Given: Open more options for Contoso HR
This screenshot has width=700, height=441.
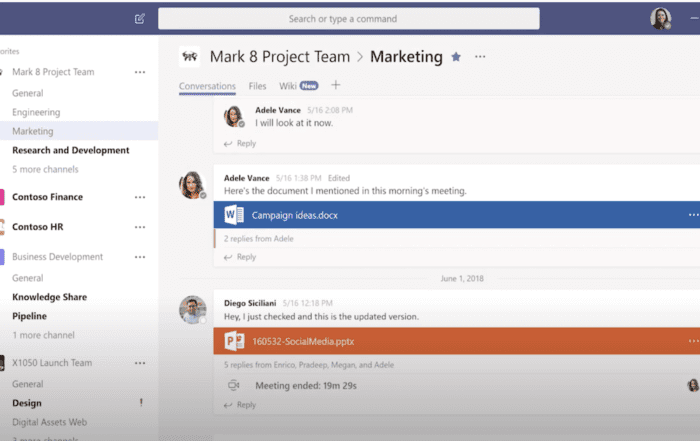Looking at the screenshot, I should click(x=140, y=227).
